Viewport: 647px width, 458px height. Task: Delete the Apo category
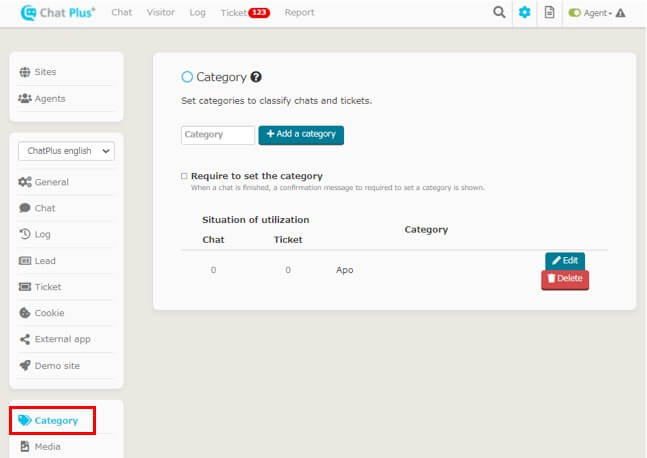[x=564, y=279]
